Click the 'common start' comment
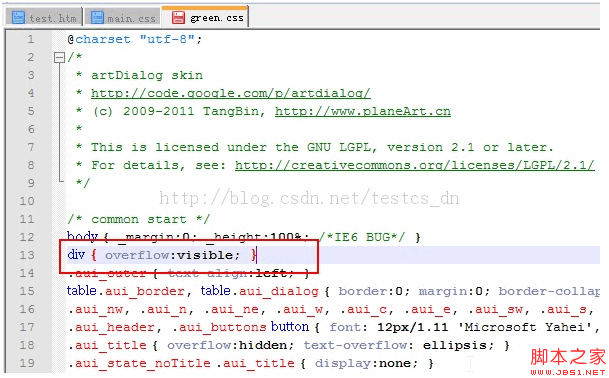This screenshot has height=378, width=609. [139, 219]
